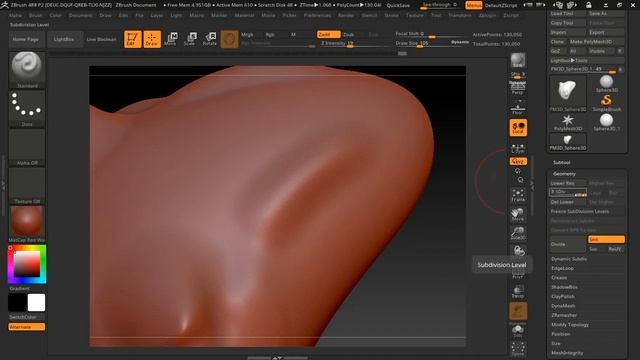Click the Divide button
The image size is (640, 360).
click(x=568, y=244)
